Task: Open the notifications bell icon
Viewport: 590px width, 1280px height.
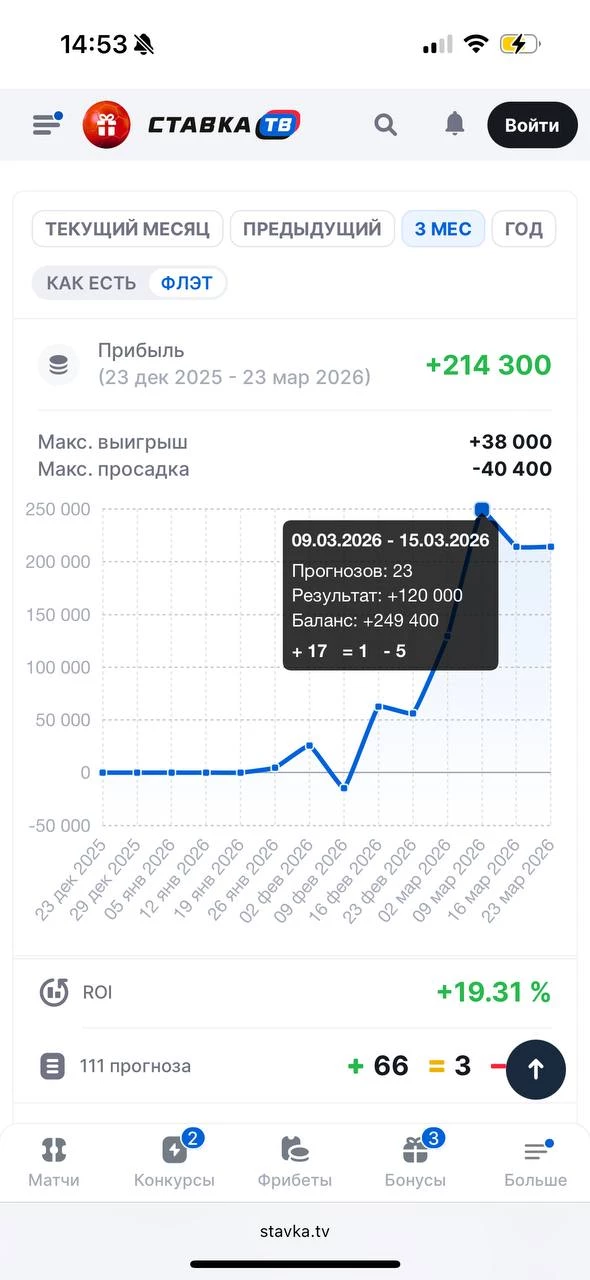Action: pos(454,124)
